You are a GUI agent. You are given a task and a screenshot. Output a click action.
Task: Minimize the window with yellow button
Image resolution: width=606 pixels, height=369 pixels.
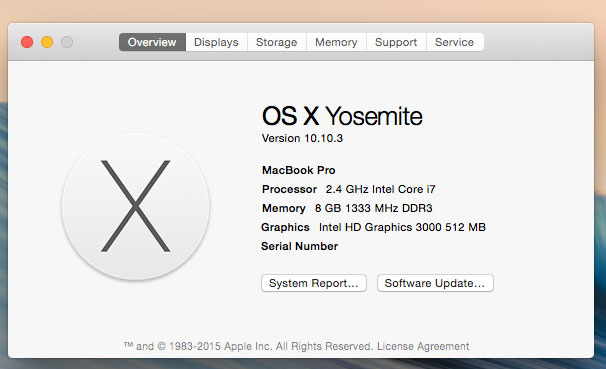tap(47, 42)
